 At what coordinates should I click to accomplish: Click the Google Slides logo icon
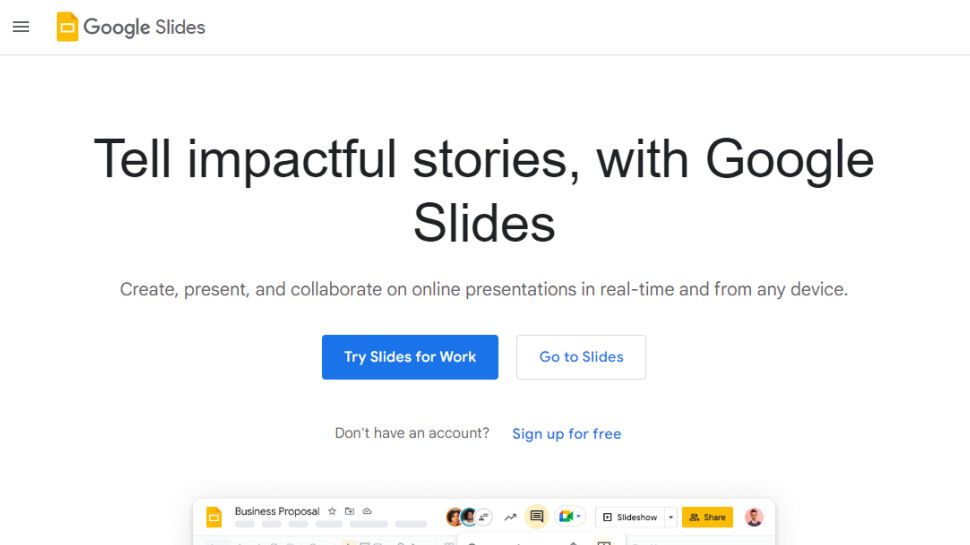click(x=67, y=27)
